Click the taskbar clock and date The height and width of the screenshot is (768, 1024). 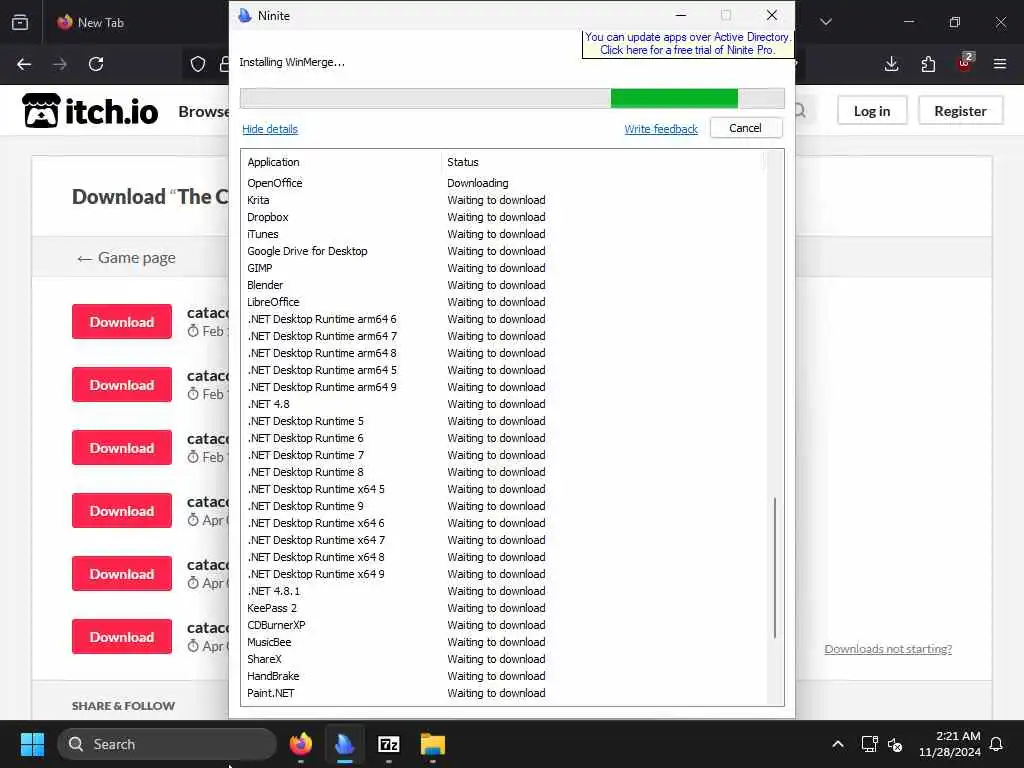[x=950, y=744]
